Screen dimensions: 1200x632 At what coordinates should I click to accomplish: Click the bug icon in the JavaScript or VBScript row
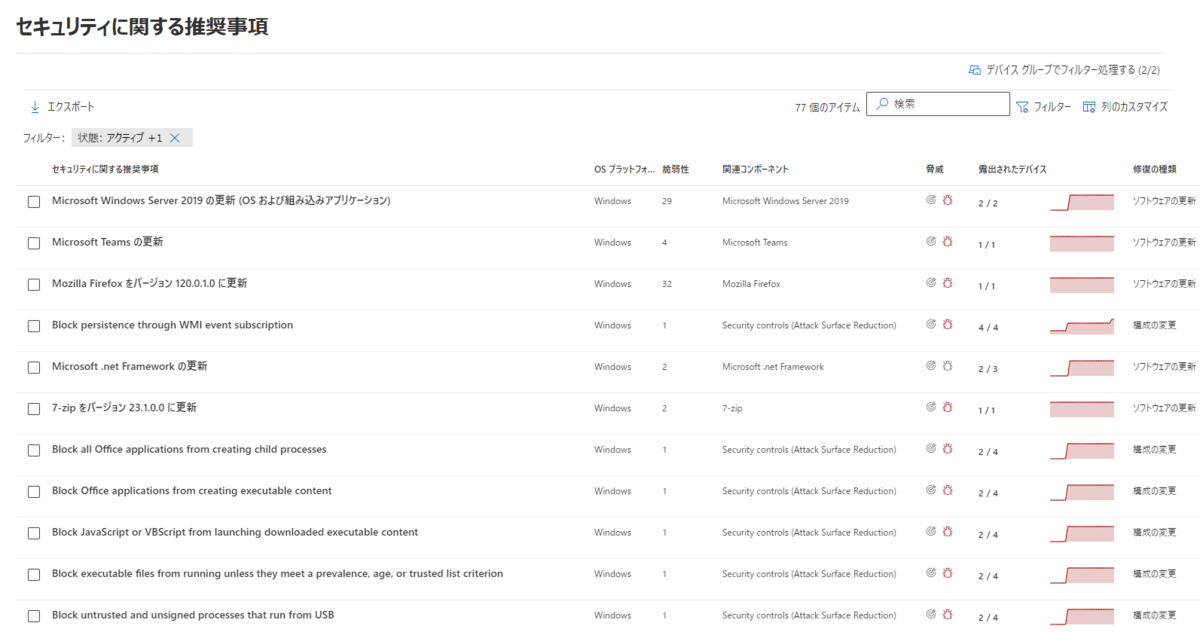(x=947, y=532)
